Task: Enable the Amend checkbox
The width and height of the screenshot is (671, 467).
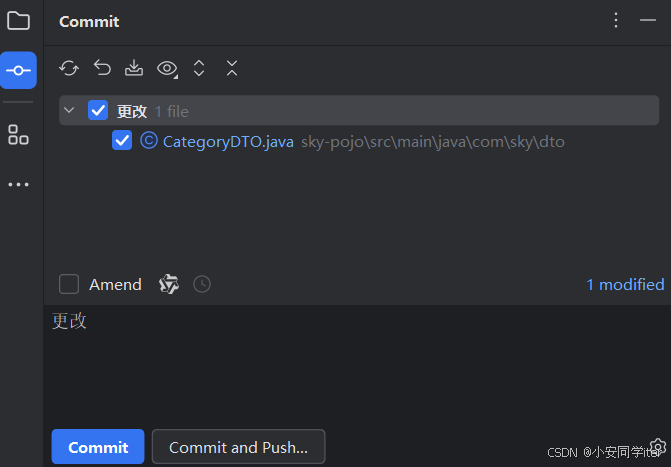Action: coord(69,284)
